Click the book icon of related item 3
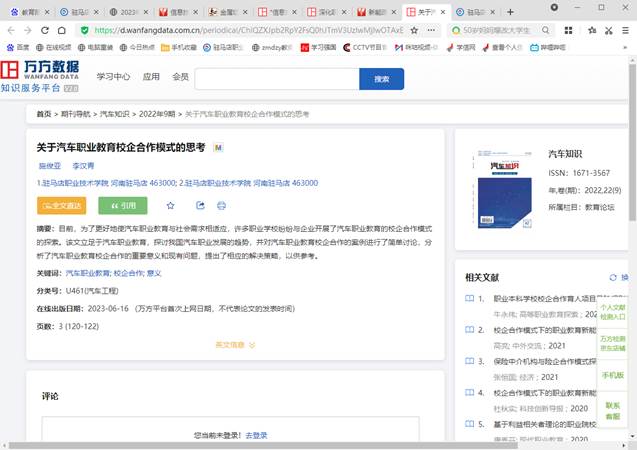Image resolution: width=637 pixels, height=450 pixels. click(x=469, y=361)
